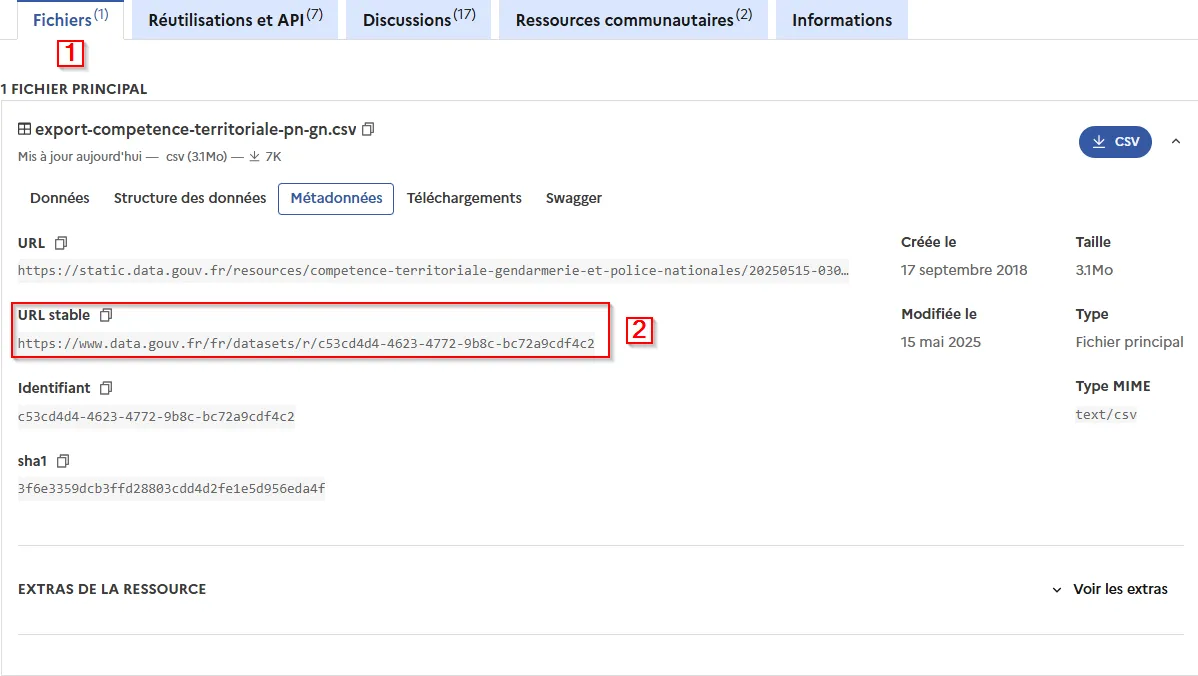Select the Métadonnées sub-tab
Viewport: 1198px width, 676px height.
point(336,199)
